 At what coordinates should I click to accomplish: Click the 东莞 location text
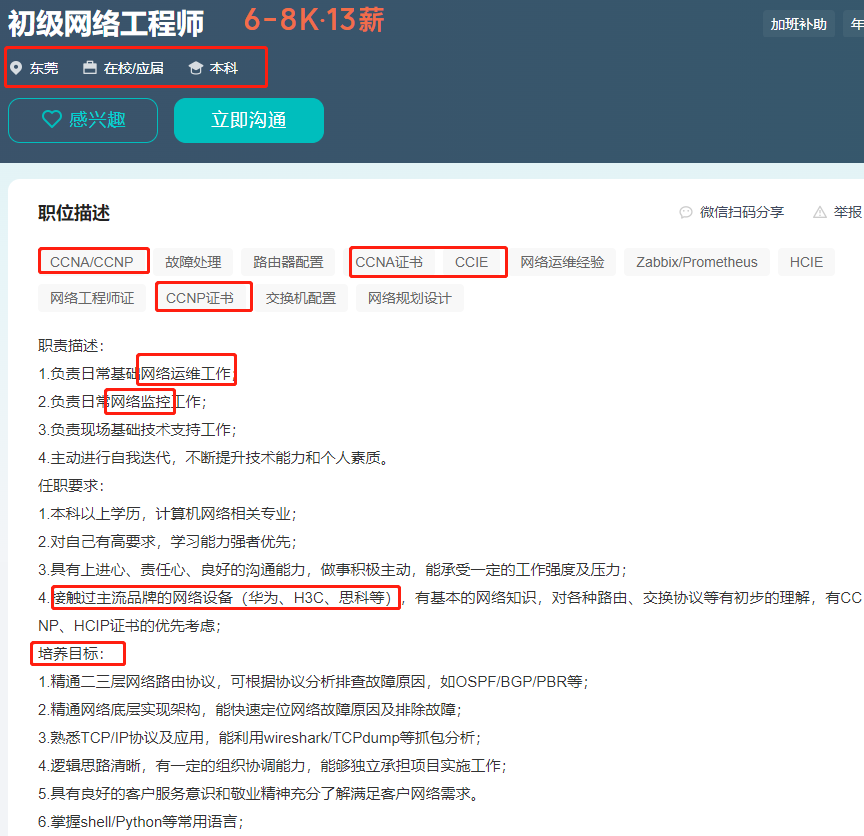[44, 68]
